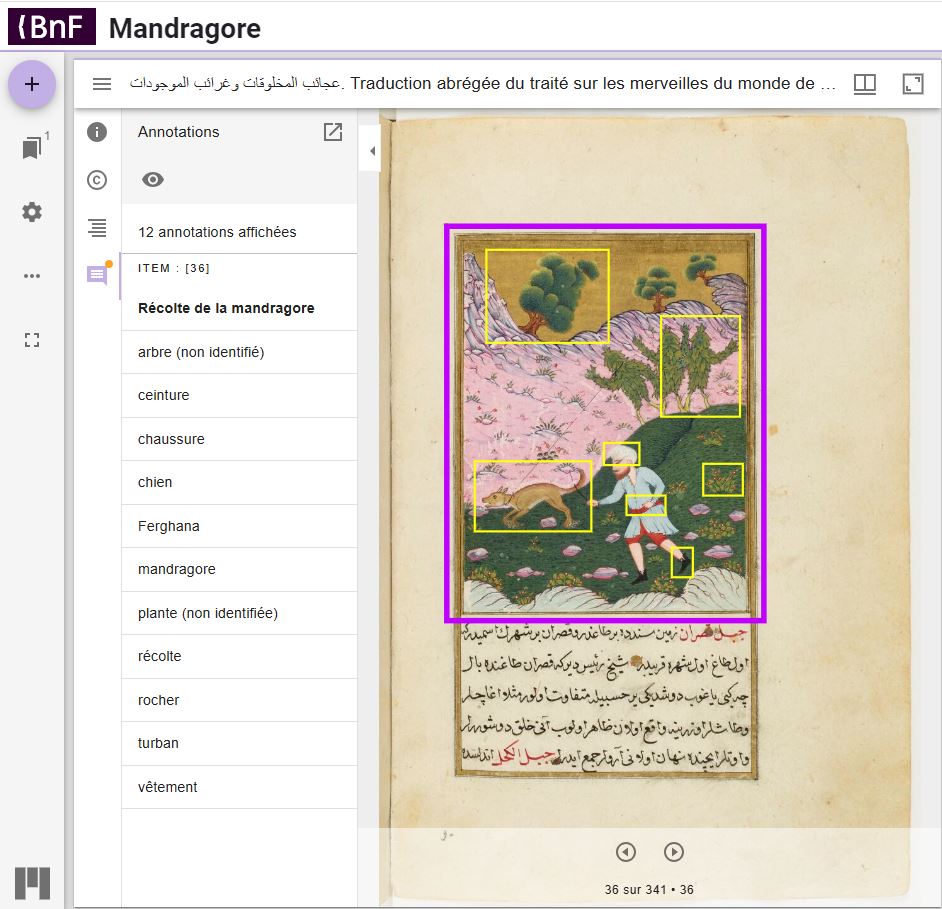Open the copyright rights panel tab
The image size is (942, 909).
[97, 180]
